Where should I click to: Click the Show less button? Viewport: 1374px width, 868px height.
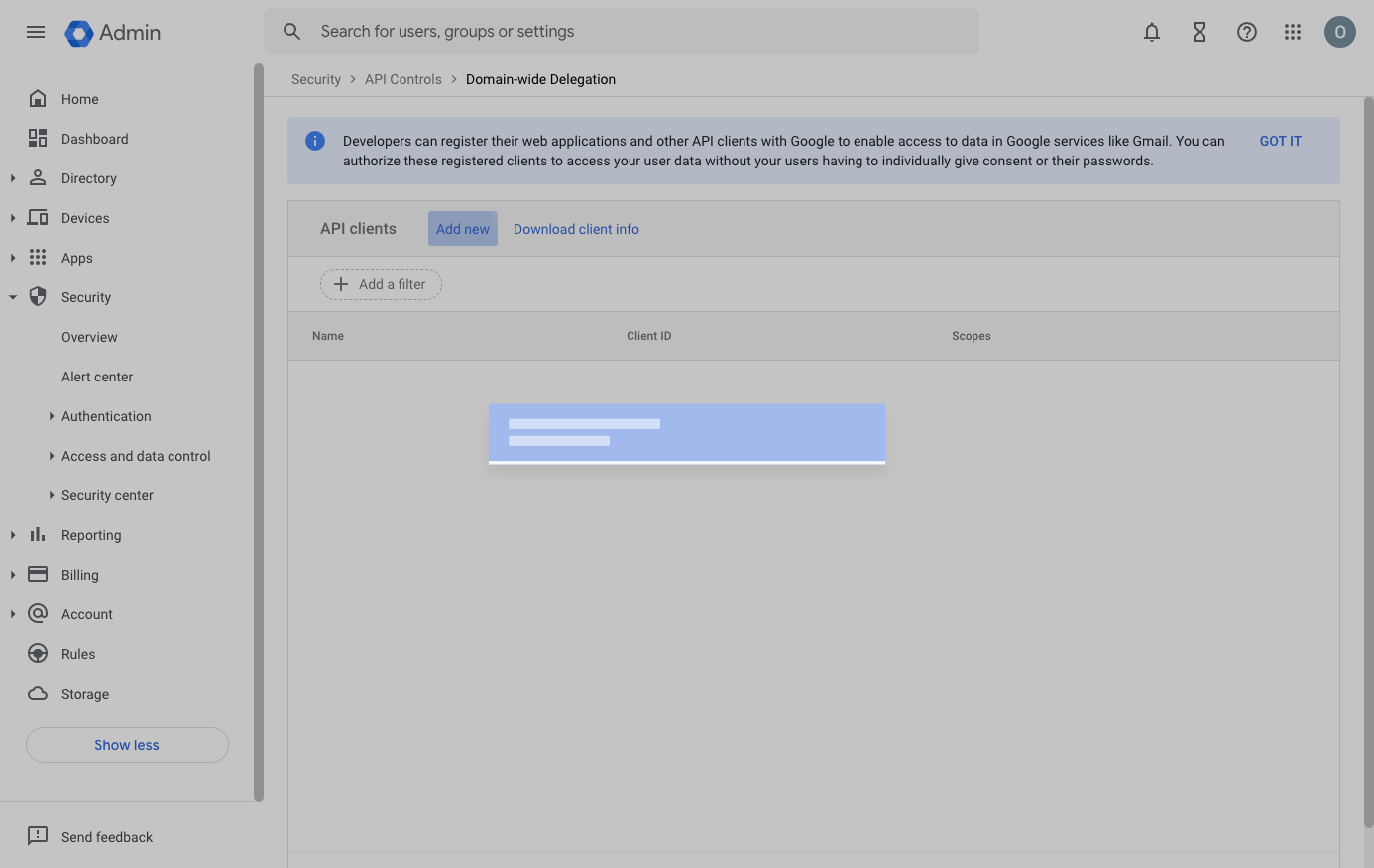tap(127, 745)
